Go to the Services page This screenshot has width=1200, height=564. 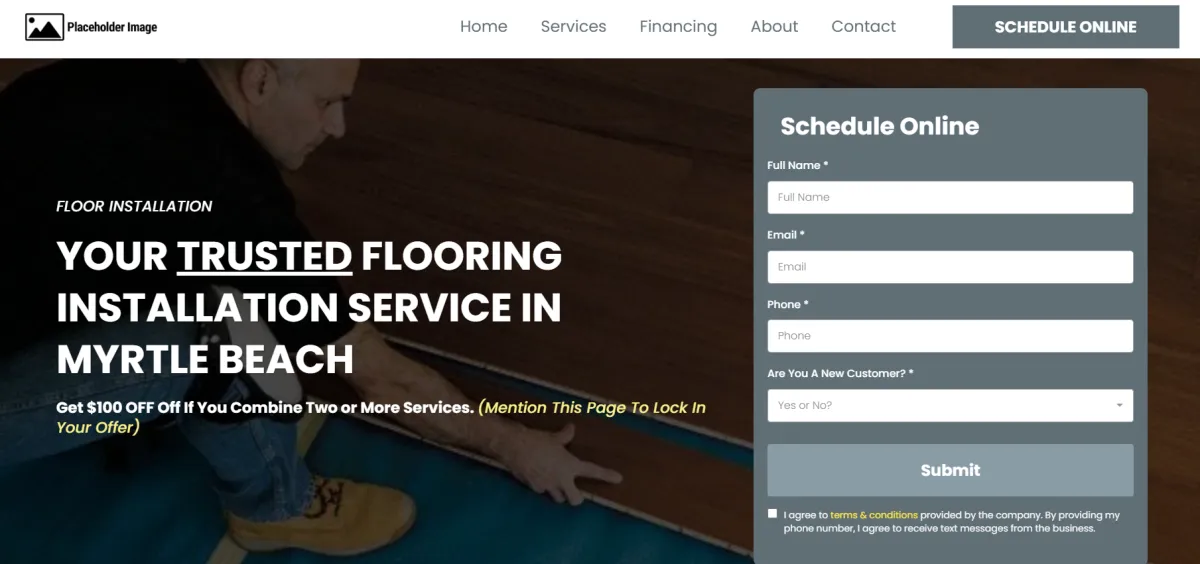pyautogui.click(x=573, y=27)
